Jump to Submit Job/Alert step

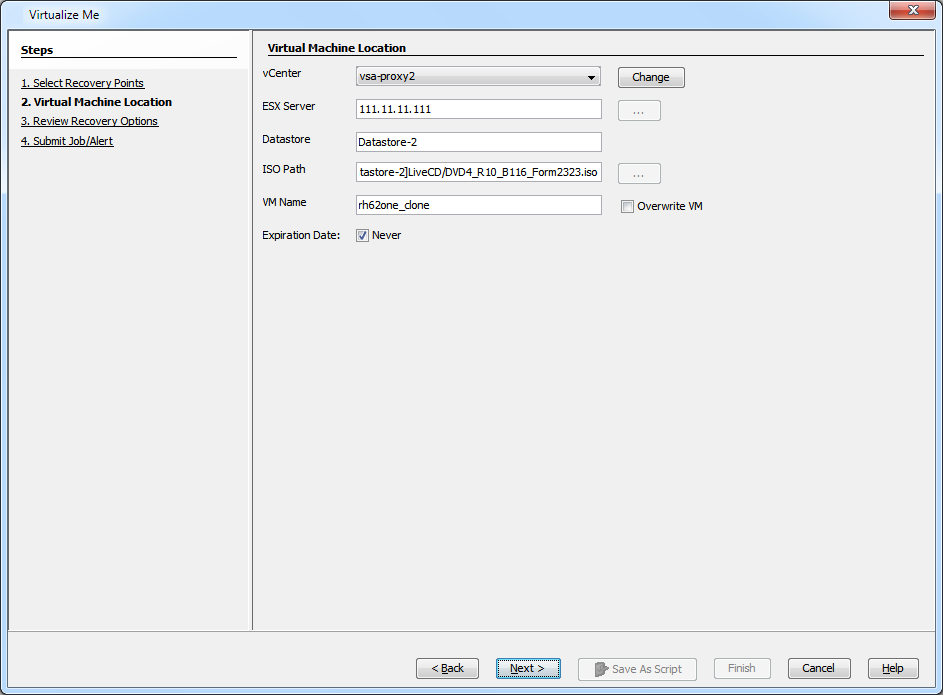pyautogui.click(x=67, y=141)
